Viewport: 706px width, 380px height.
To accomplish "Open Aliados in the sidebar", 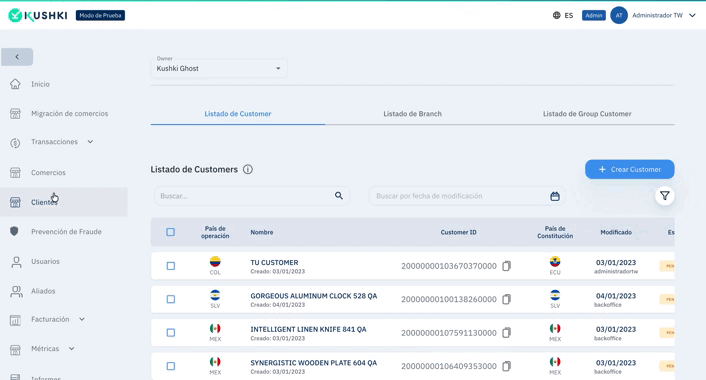I will pos(43,291).
